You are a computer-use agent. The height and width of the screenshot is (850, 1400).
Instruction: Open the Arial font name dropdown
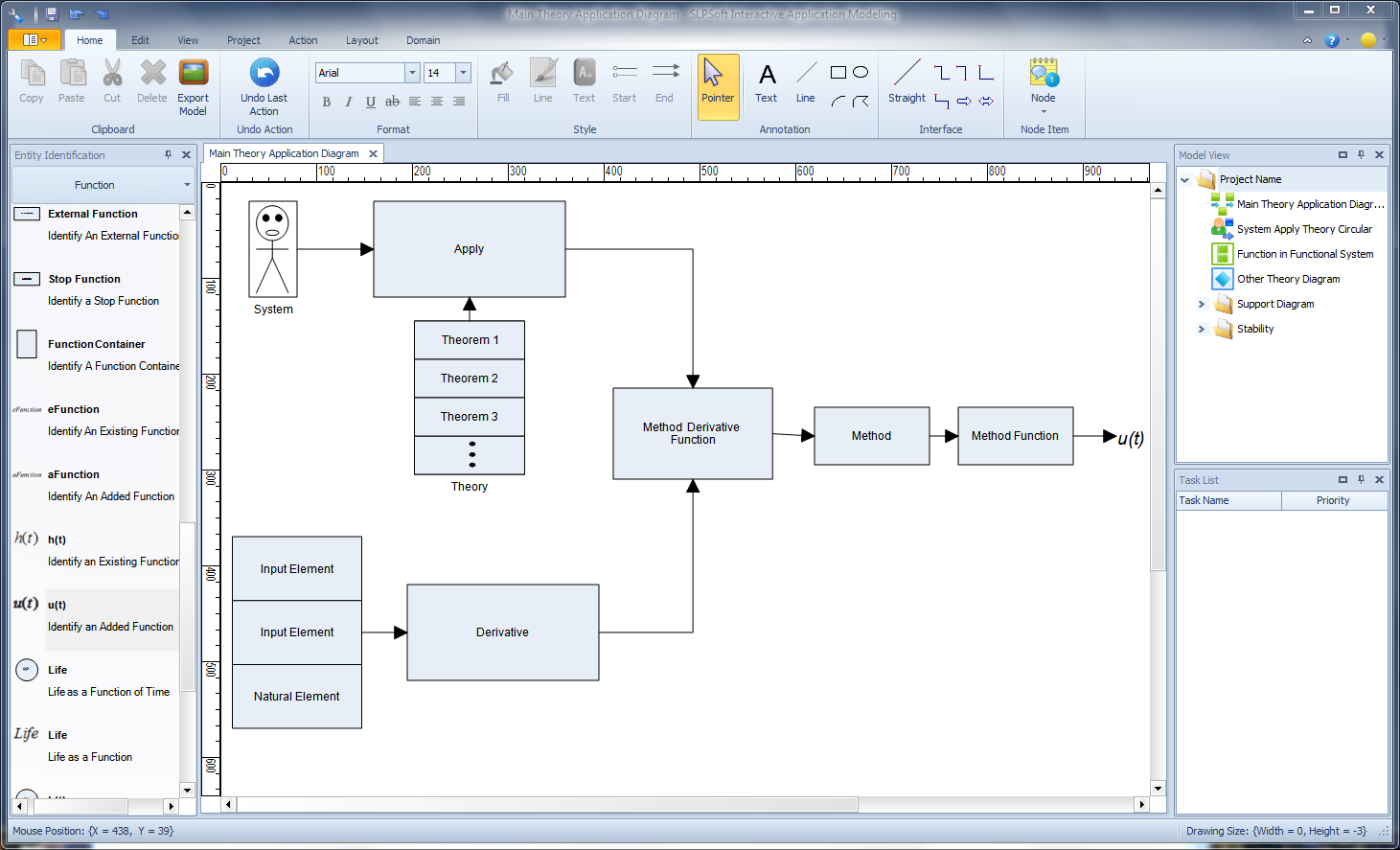[x=412, y=73]
